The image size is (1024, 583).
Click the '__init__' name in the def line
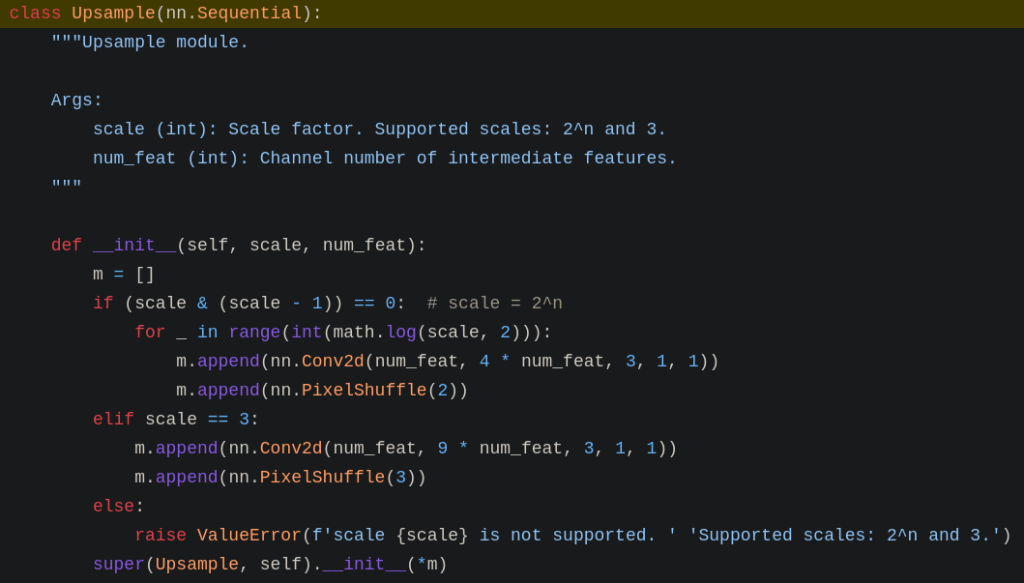(x=134, y=245)
